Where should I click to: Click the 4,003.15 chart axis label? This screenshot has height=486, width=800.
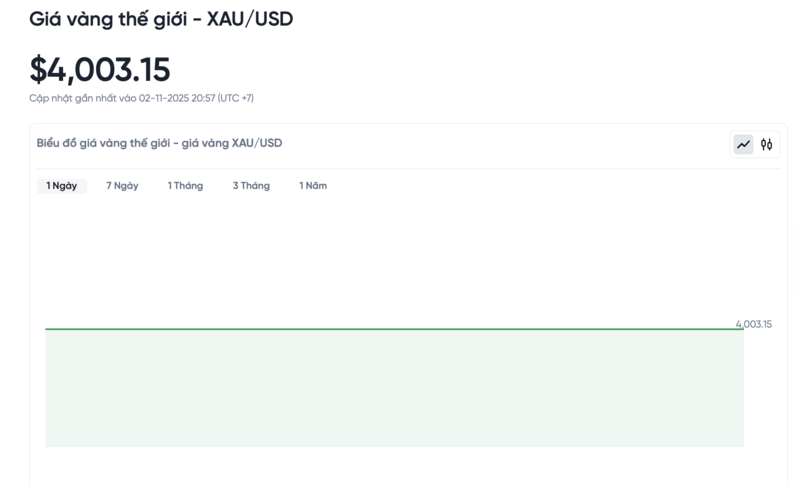(x=753, y=324)
